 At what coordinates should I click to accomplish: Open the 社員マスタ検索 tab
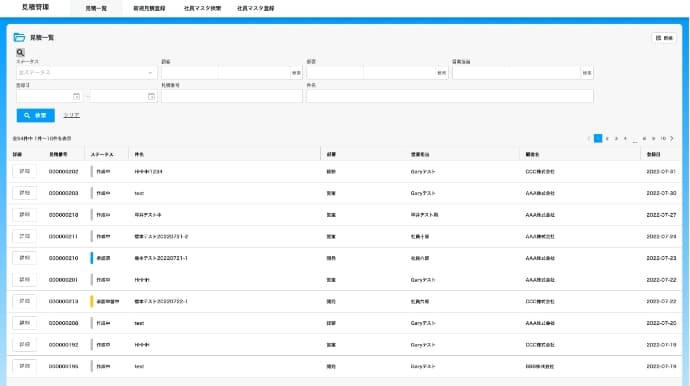point(202,8)
